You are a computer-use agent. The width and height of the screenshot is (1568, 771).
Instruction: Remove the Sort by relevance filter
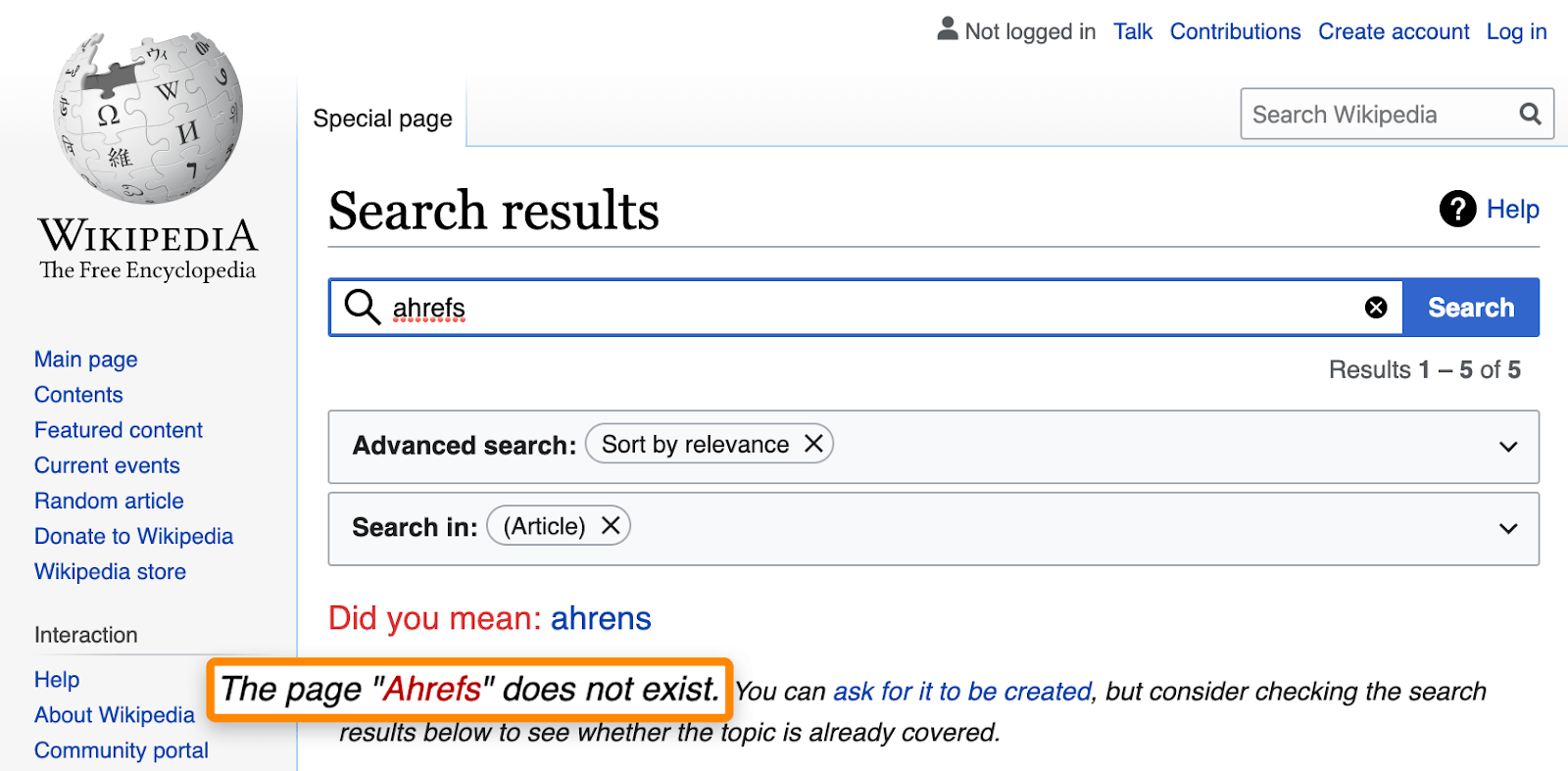[812, 443]
